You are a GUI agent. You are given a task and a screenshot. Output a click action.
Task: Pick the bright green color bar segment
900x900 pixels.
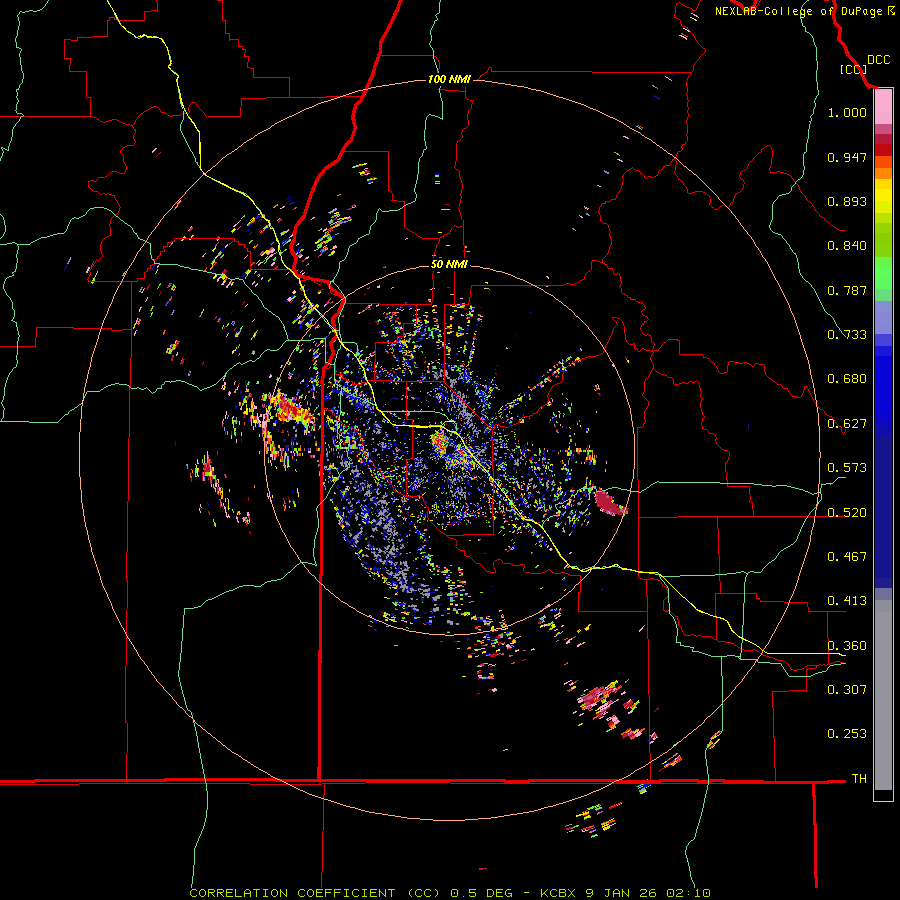coord(883,273)
